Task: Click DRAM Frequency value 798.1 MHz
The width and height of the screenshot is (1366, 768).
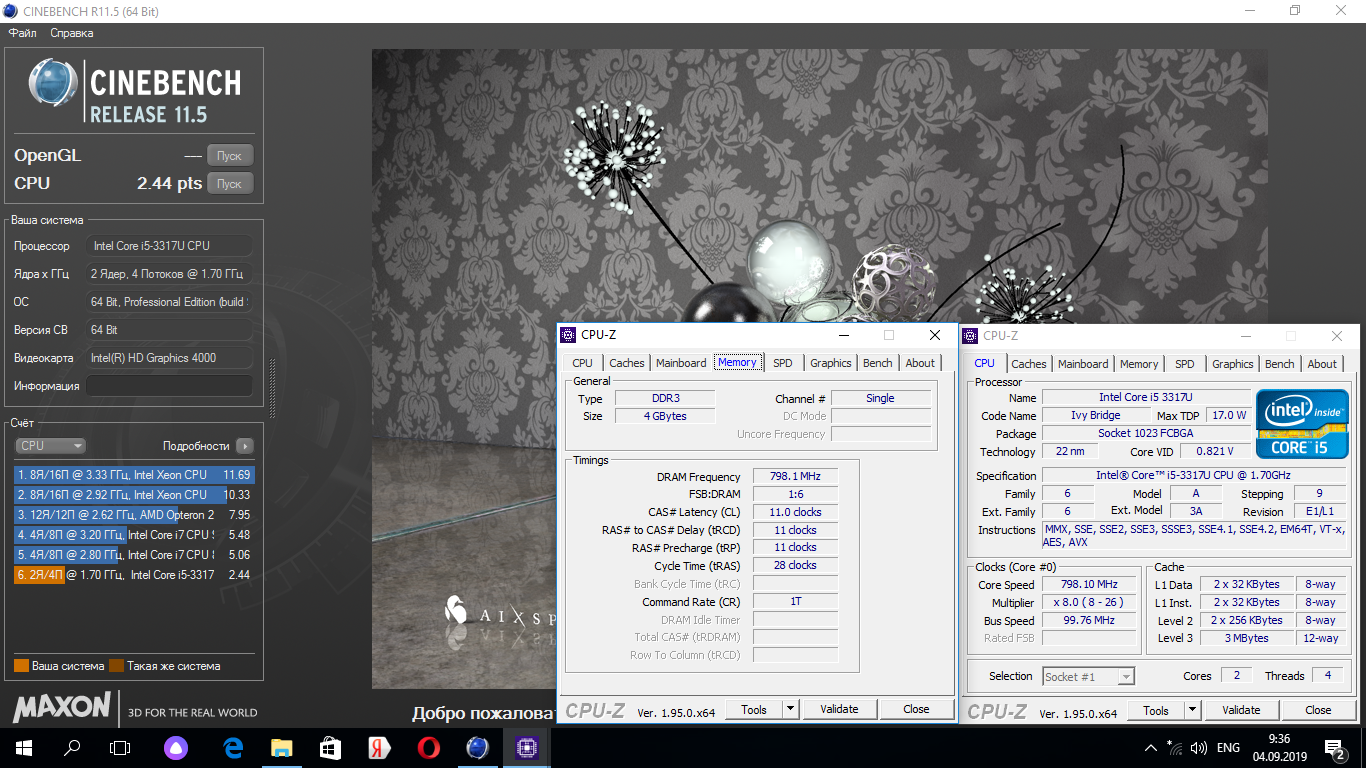Action: tap(795, 477)
